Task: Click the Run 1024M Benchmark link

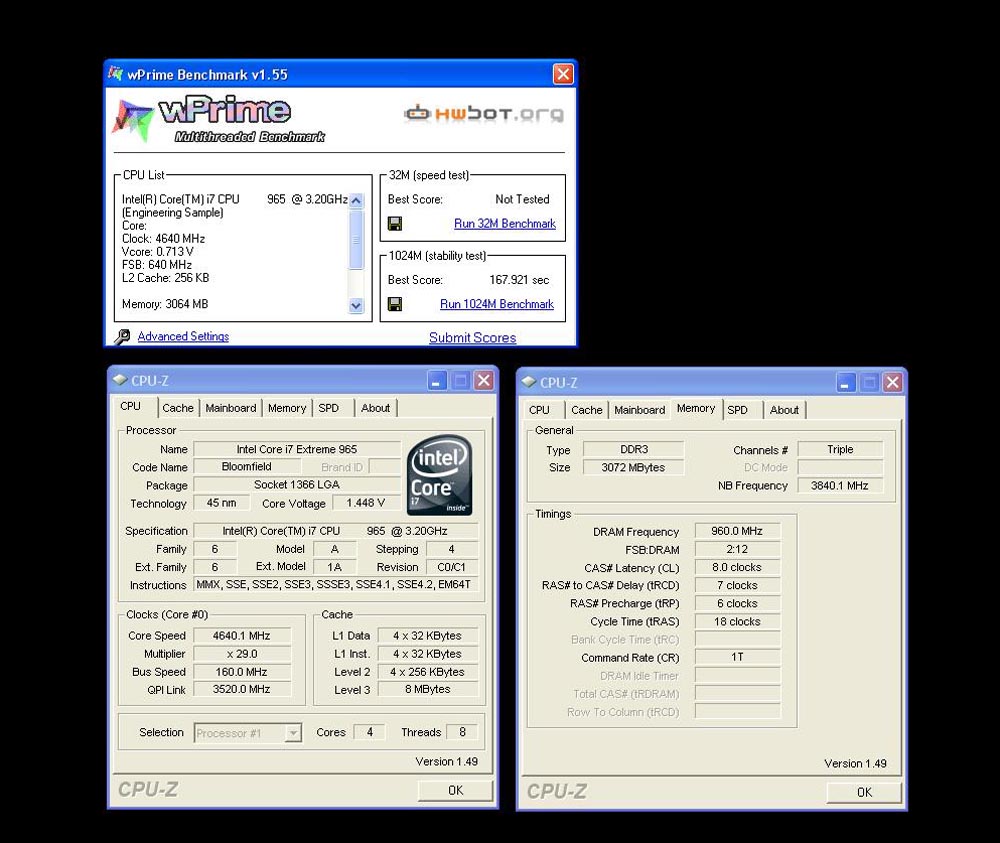Action: 497,304
